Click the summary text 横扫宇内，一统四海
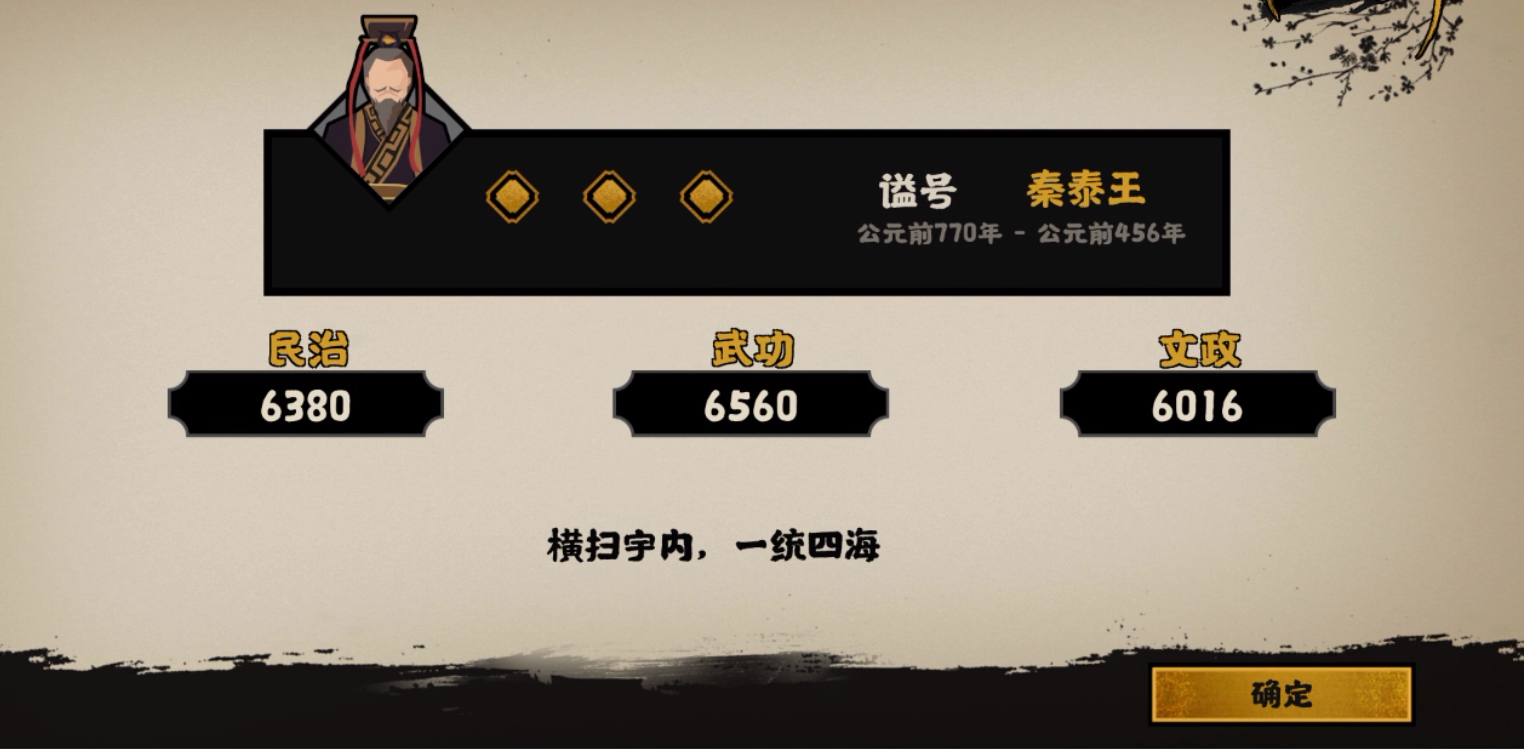The height and width of the screenshot is (749, 1524). pos(713,546)
